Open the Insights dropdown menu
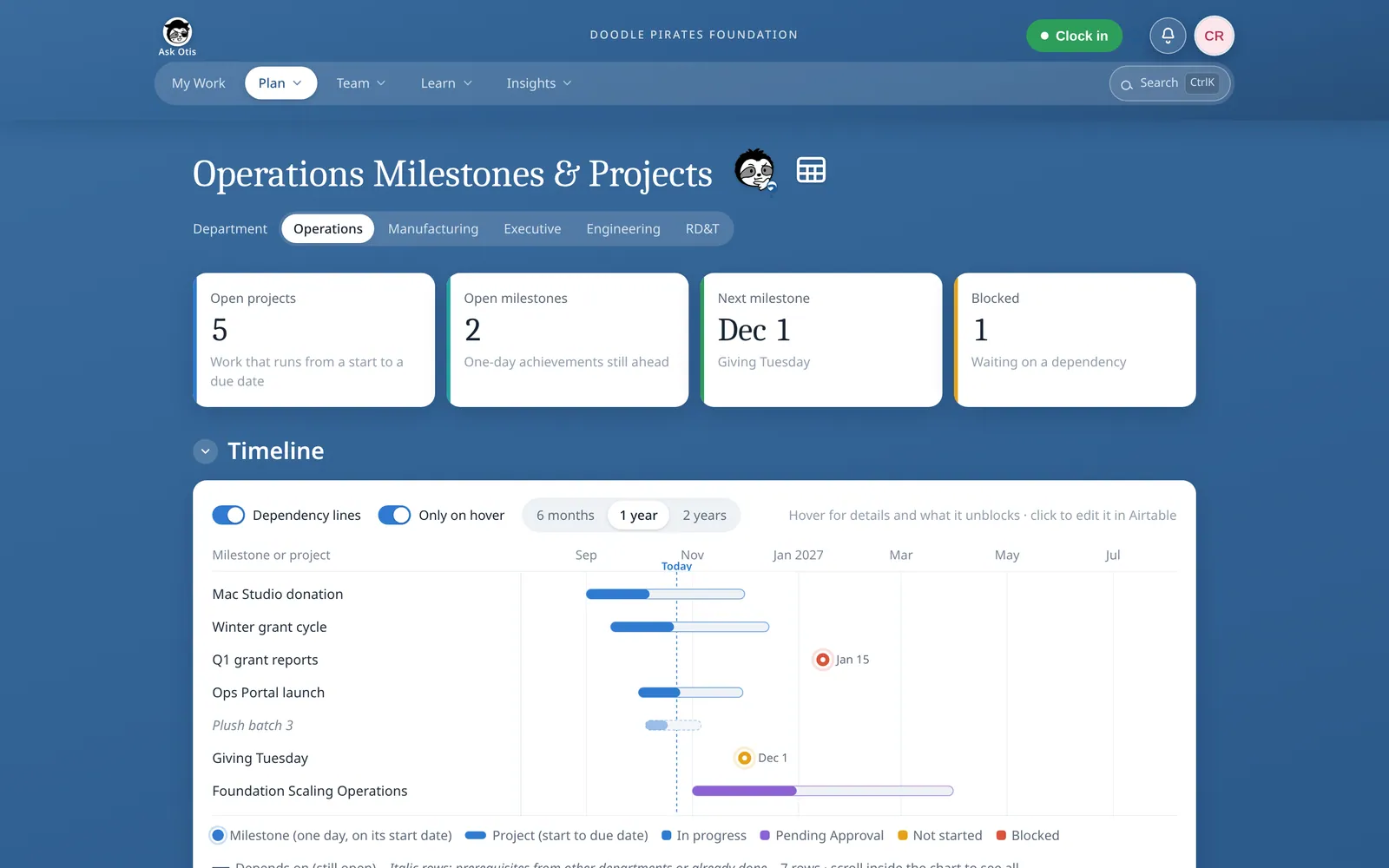The height and width of the screenshot is (868, 1389). tap(538, 83)
